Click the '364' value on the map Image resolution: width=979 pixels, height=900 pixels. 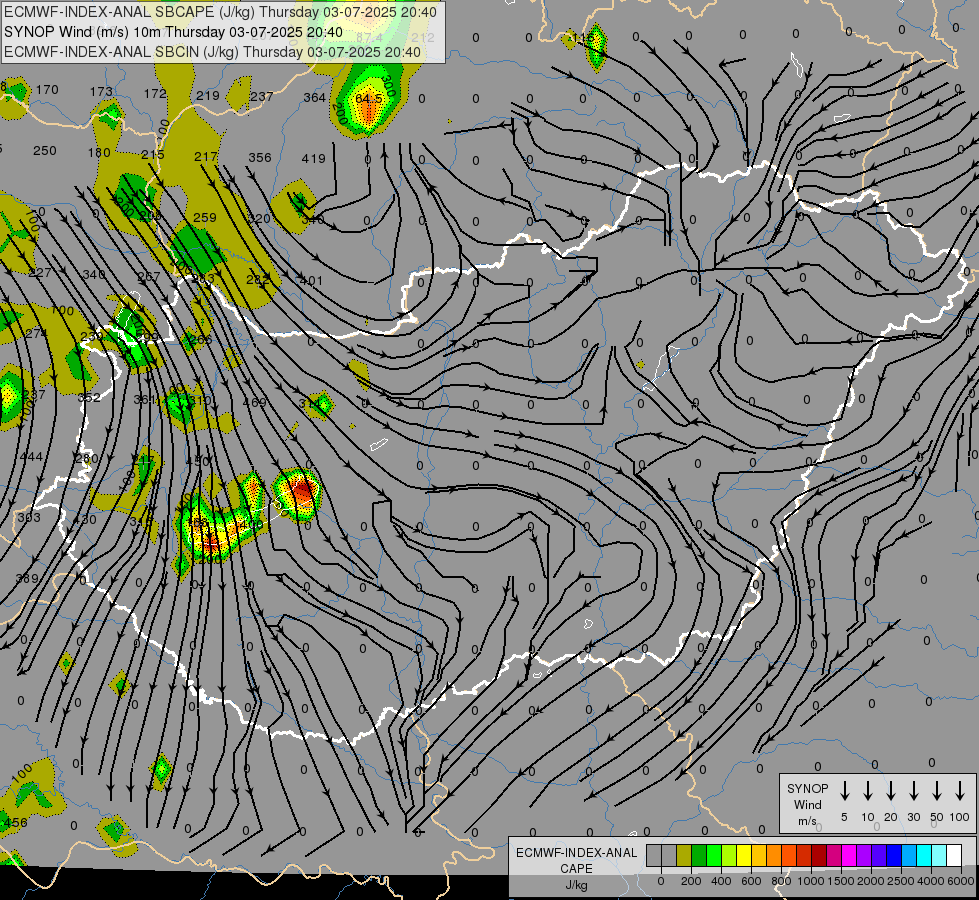coord(315,97)
